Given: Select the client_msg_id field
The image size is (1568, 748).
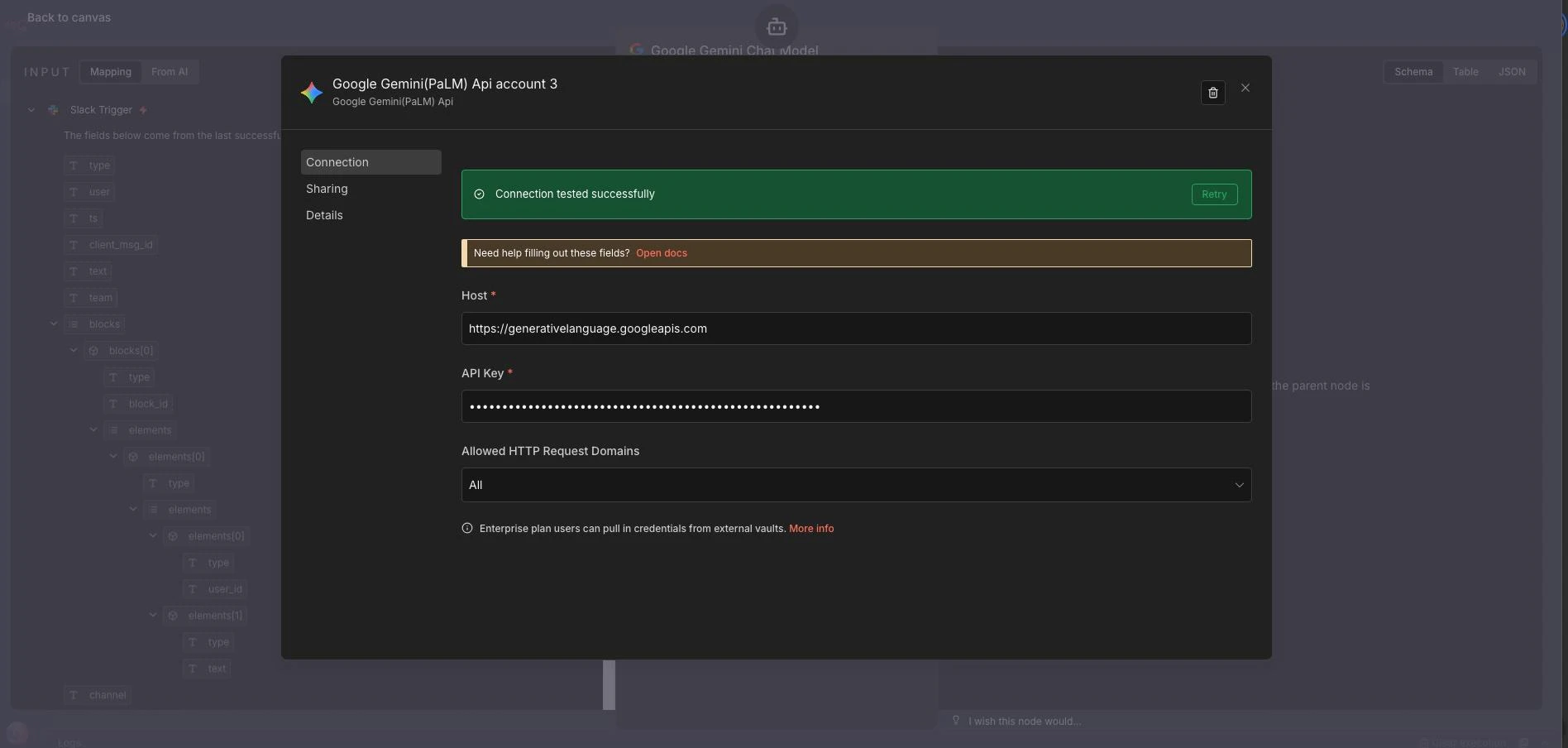Looking at the screenshot, I should click(111, 245).
